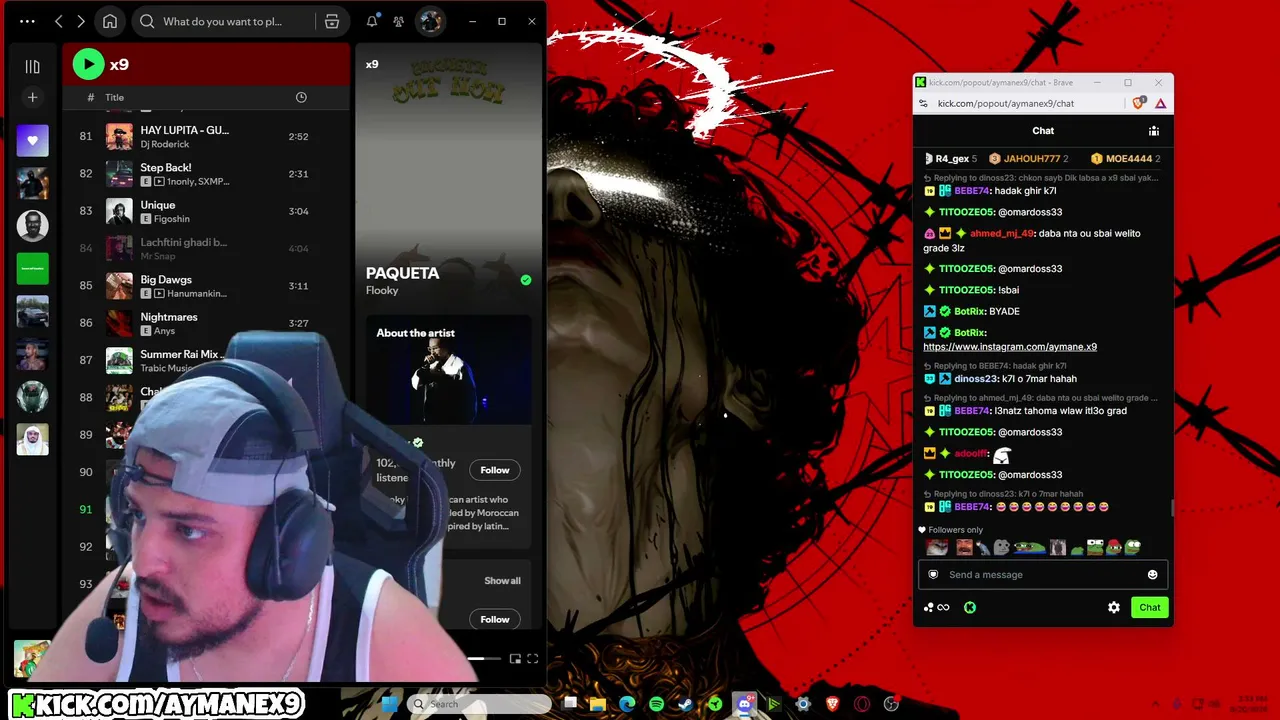1280x720 pixels.
Task: Toggle the green saved checkmark for PAQUETA
Action: click(x=526, y=280)
